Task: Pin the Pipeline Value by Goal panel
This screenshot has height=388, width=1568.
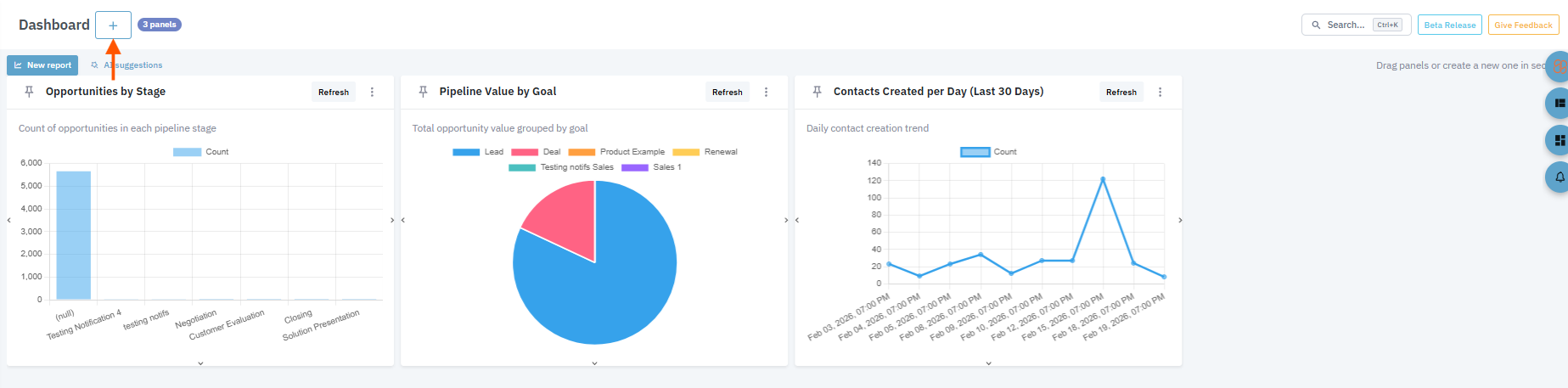Action: [424, 92]
